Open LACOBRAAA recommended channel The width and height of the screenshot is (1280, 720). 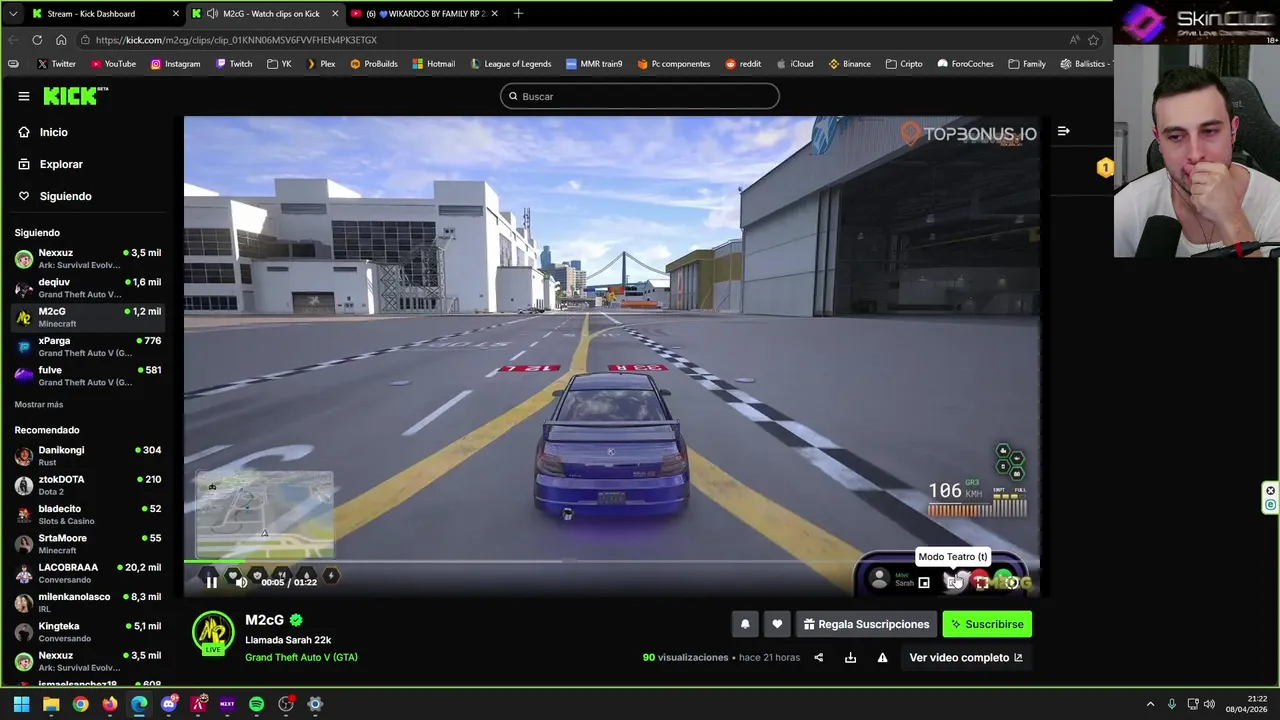point(87,573)
